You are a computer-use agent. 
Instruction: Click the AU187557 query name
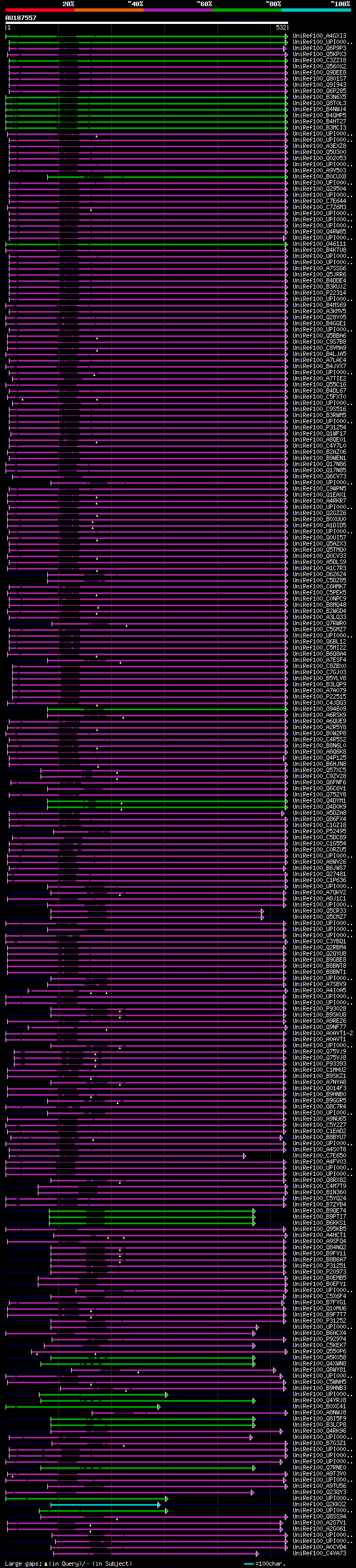tap(21, 18)
